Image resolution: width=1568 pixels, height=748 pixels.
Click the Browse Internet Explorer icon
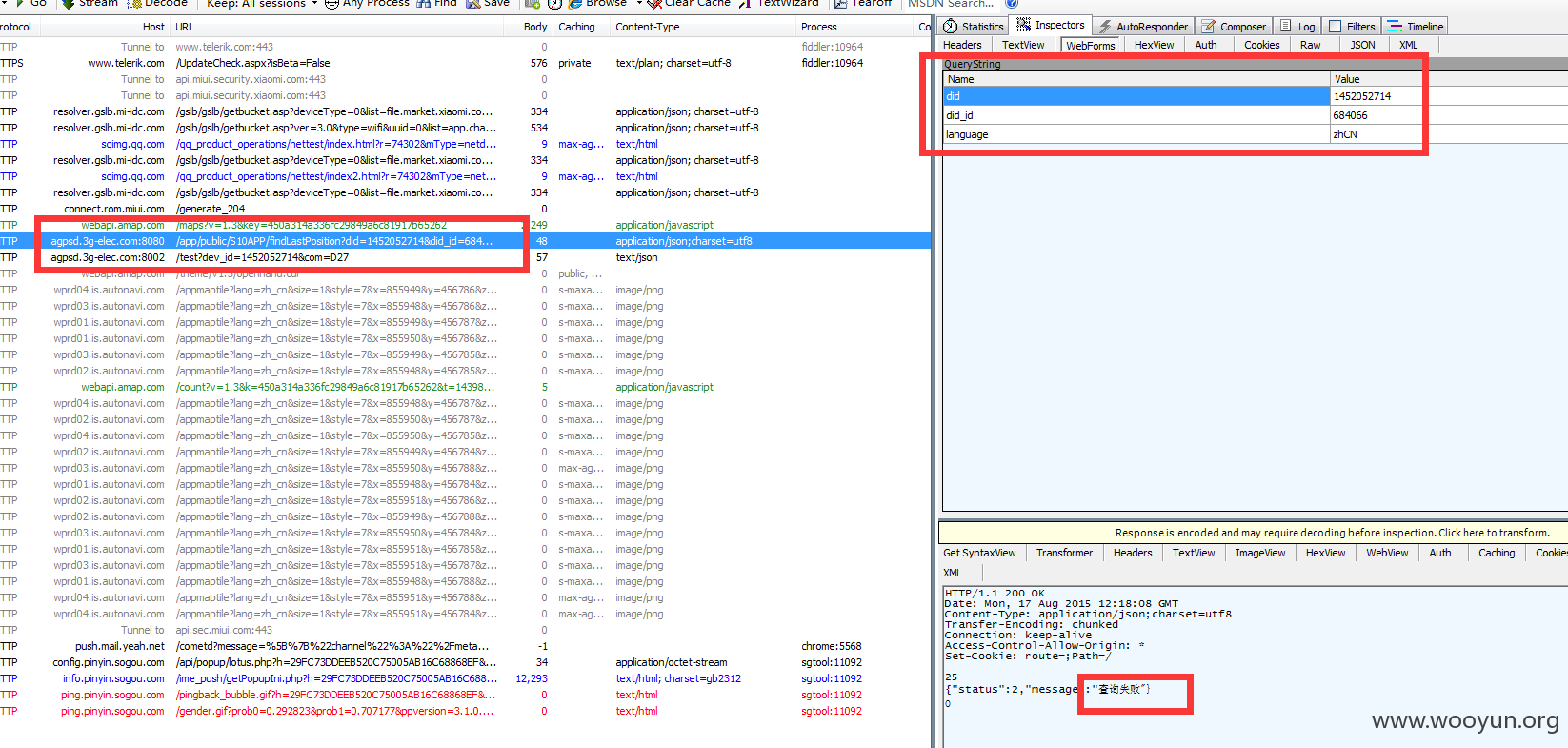575,4
